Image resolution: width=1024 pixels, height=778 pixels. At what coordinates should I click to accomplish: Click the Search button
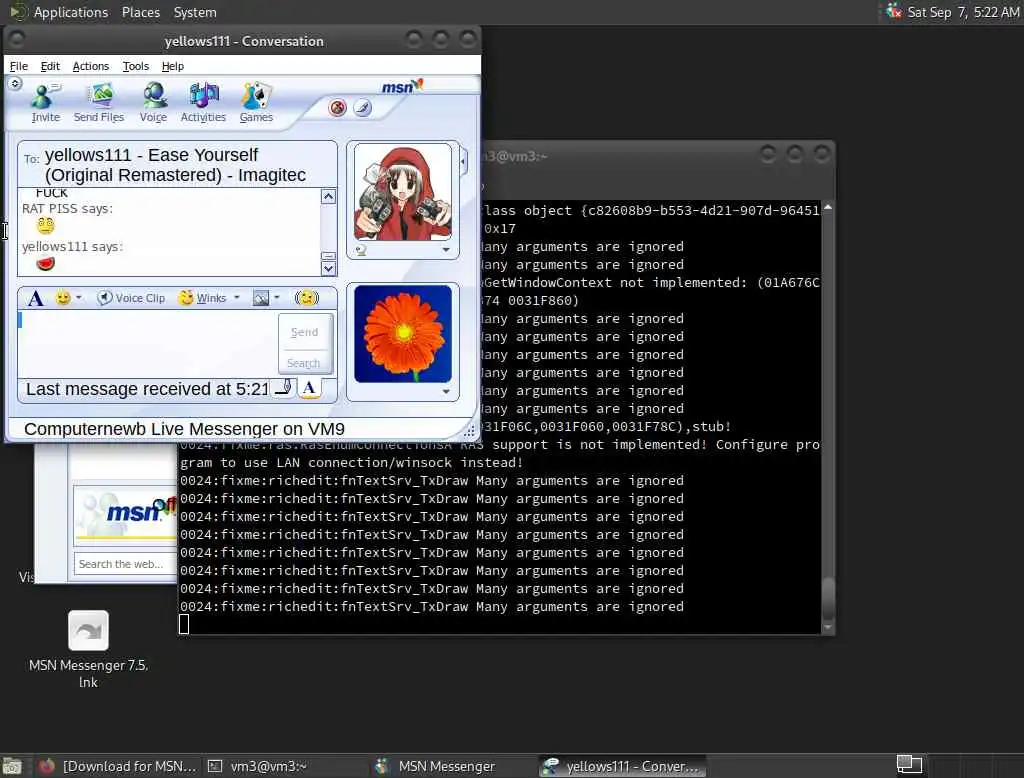coord(304,363)
